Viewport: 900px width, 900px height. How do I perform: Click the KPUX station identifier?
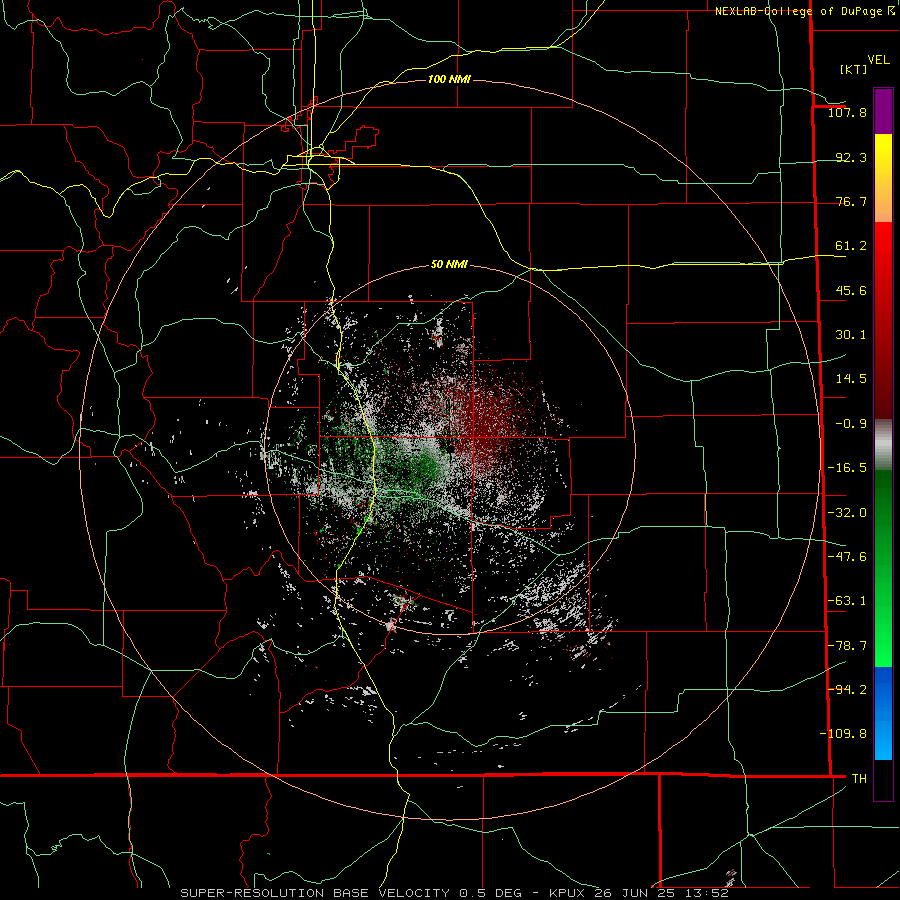(x=567, y=893)
